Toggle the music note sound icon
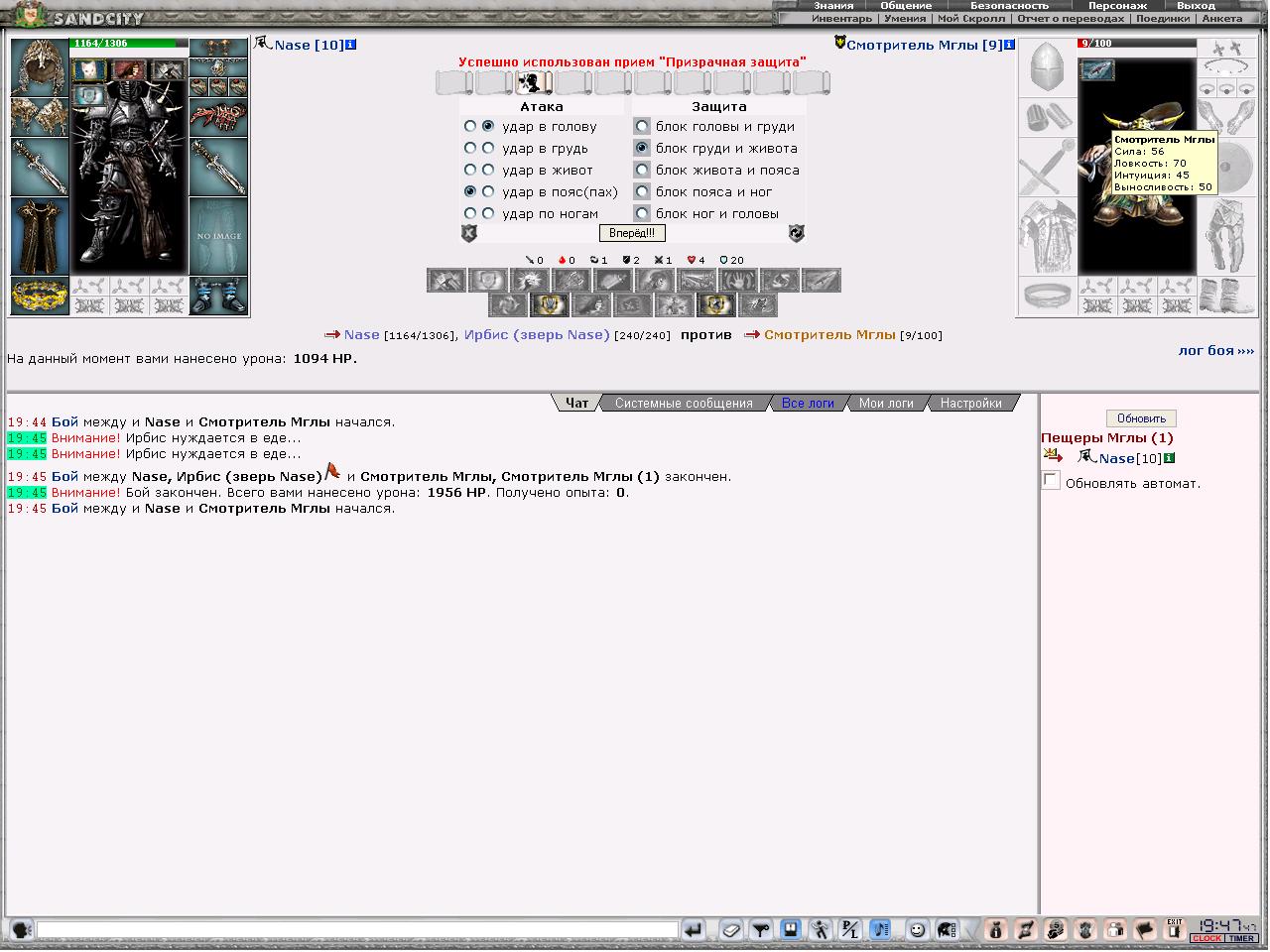1270x952 pixels. (880, 929)
